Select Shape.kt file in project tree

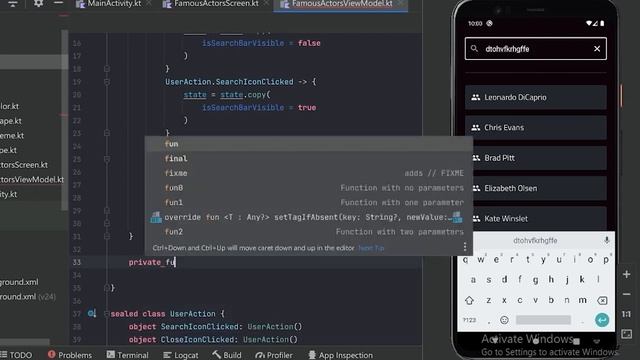(11, 121)
